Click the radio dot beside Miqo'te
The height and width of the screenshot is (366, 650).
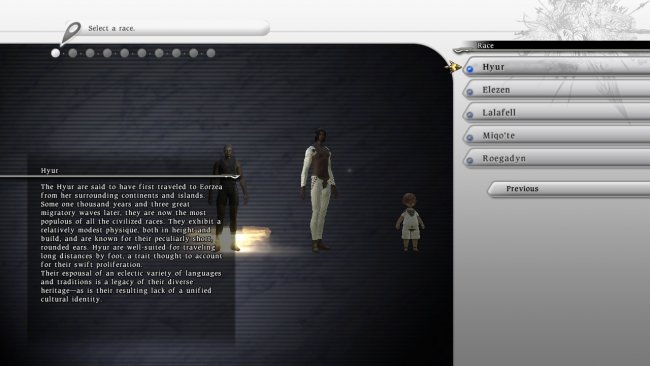pos(470,138)
